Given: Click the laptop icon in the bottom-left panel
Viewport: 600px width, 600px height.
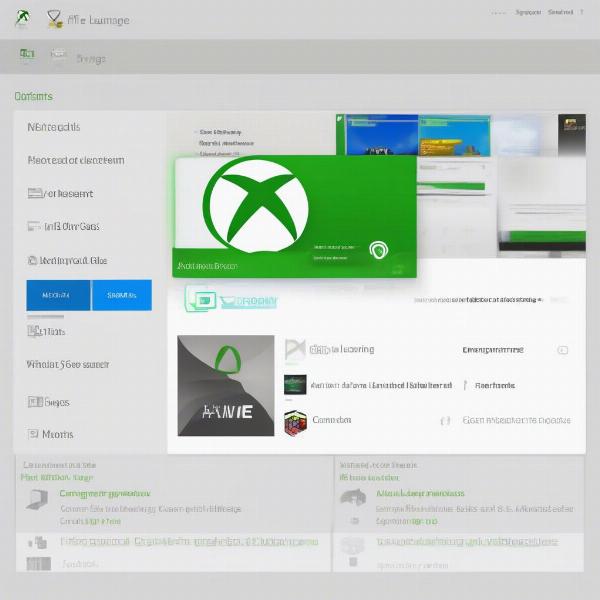Looking at the screenshot, I should coord(37,499).
